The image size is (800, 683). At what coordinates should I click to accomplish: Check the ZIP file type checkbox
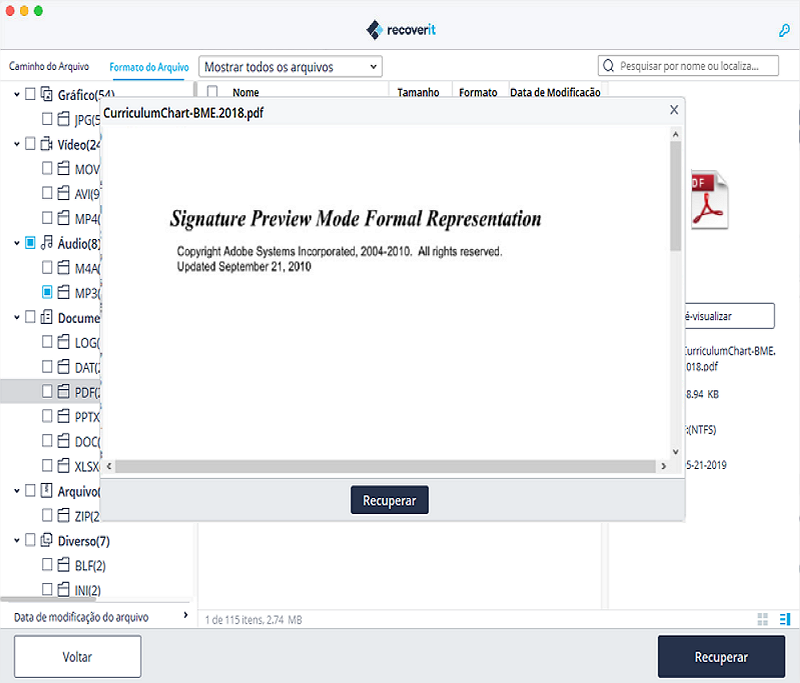coord(47,515)
